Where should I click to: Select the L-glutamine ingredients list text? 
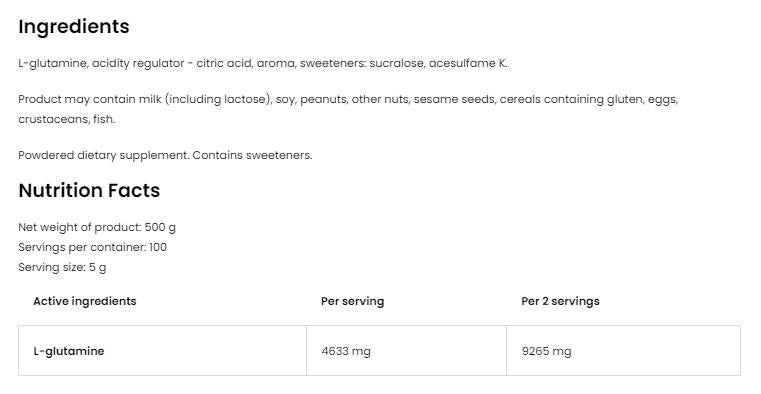coord(263,64)
